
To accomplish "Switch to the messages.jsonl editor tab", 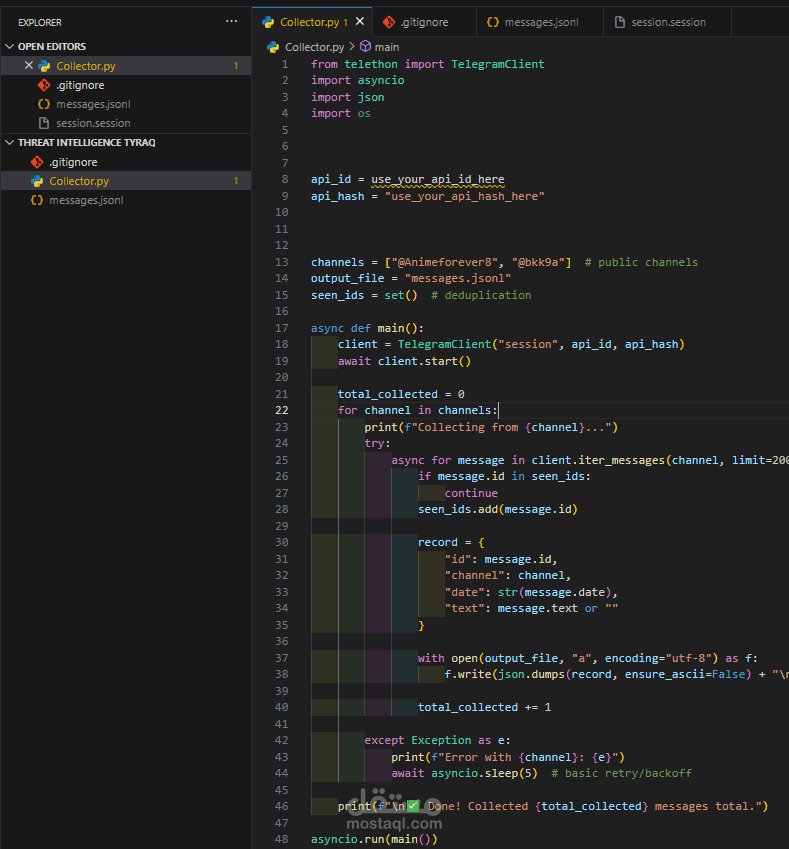I will click(x=540, y=22).
